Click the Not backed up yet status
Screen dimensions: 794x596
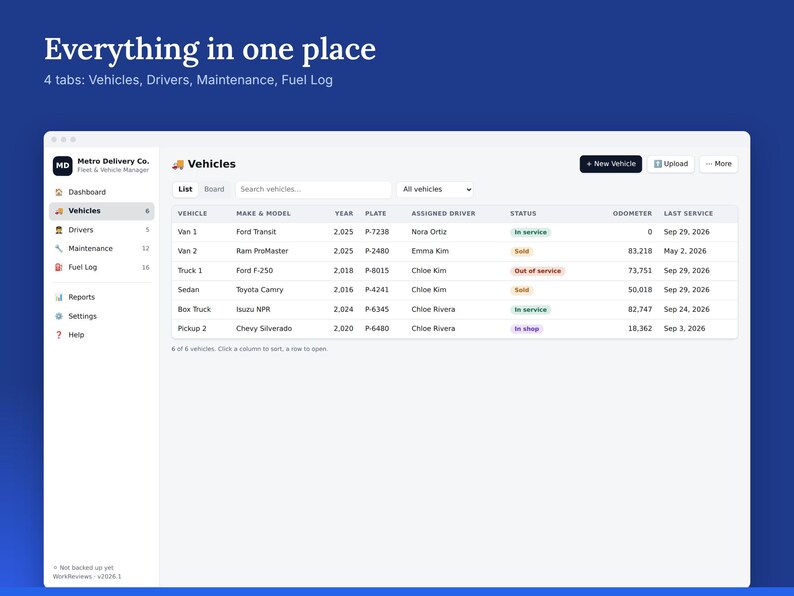pos(84,568)
